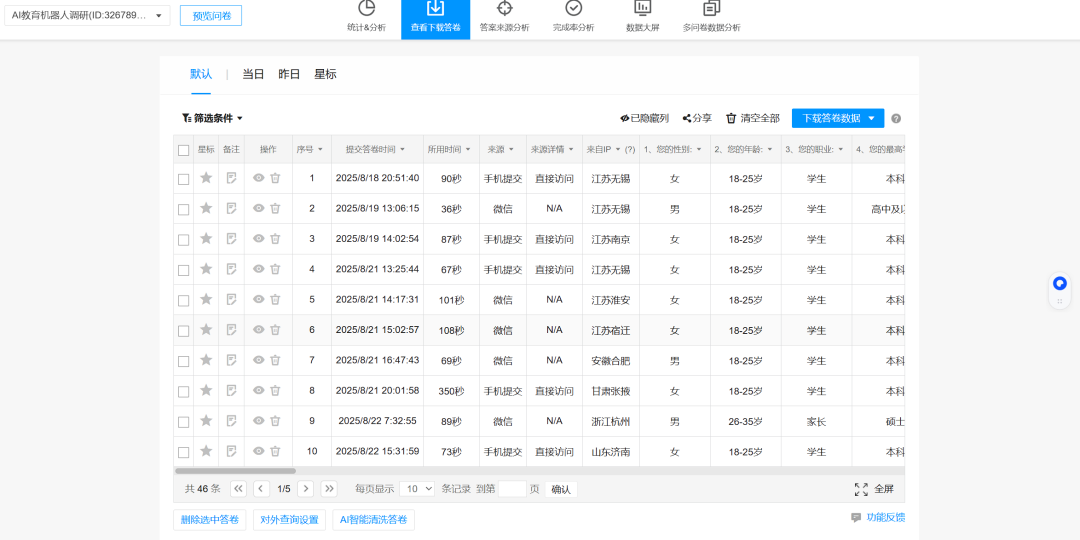Screen dimensions: 1080x540
Task: Open the blue floating assistant icon
Action: point(1060,283)
